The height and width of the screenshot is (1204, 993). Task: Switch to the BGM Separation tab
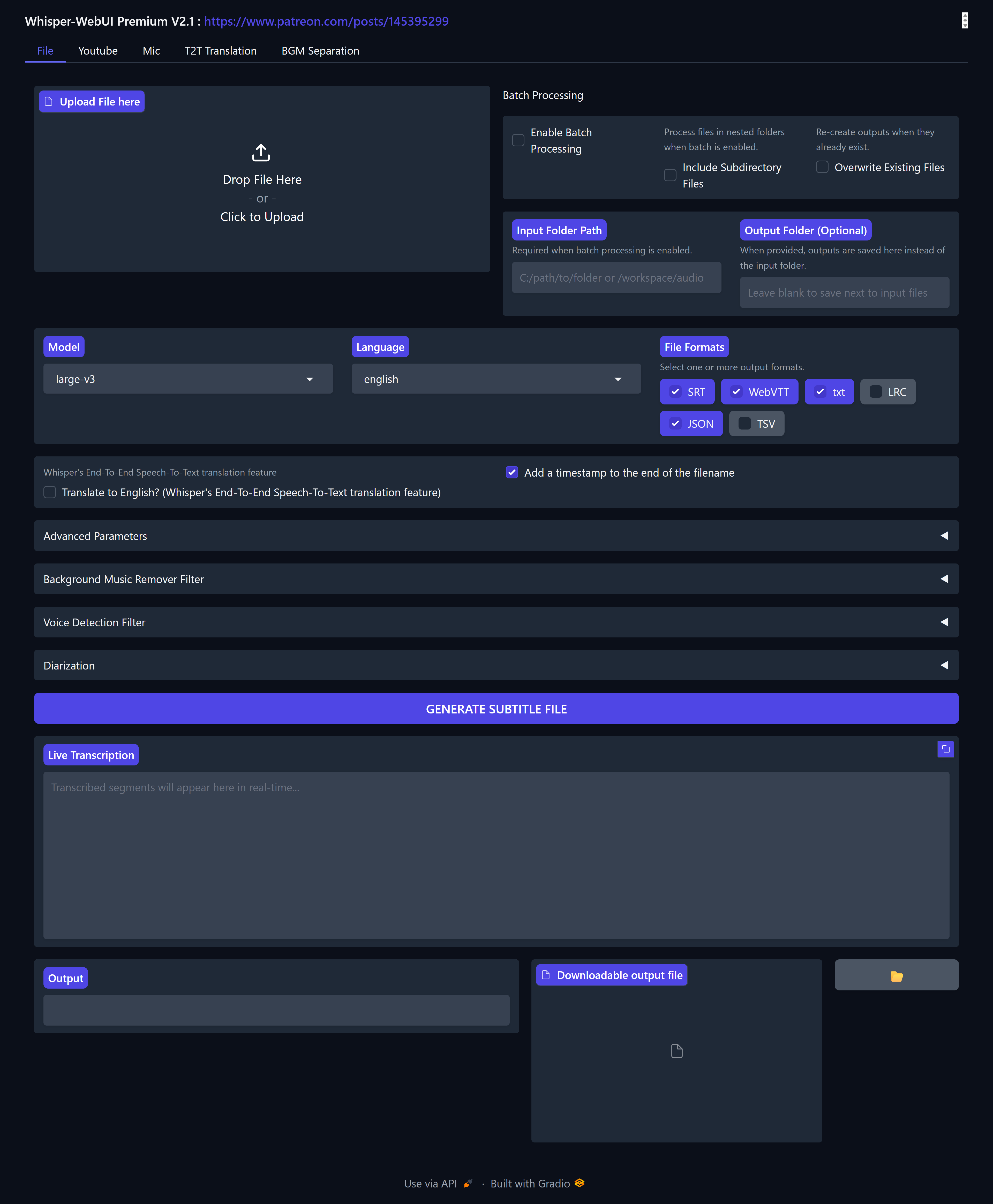(320, 51)
